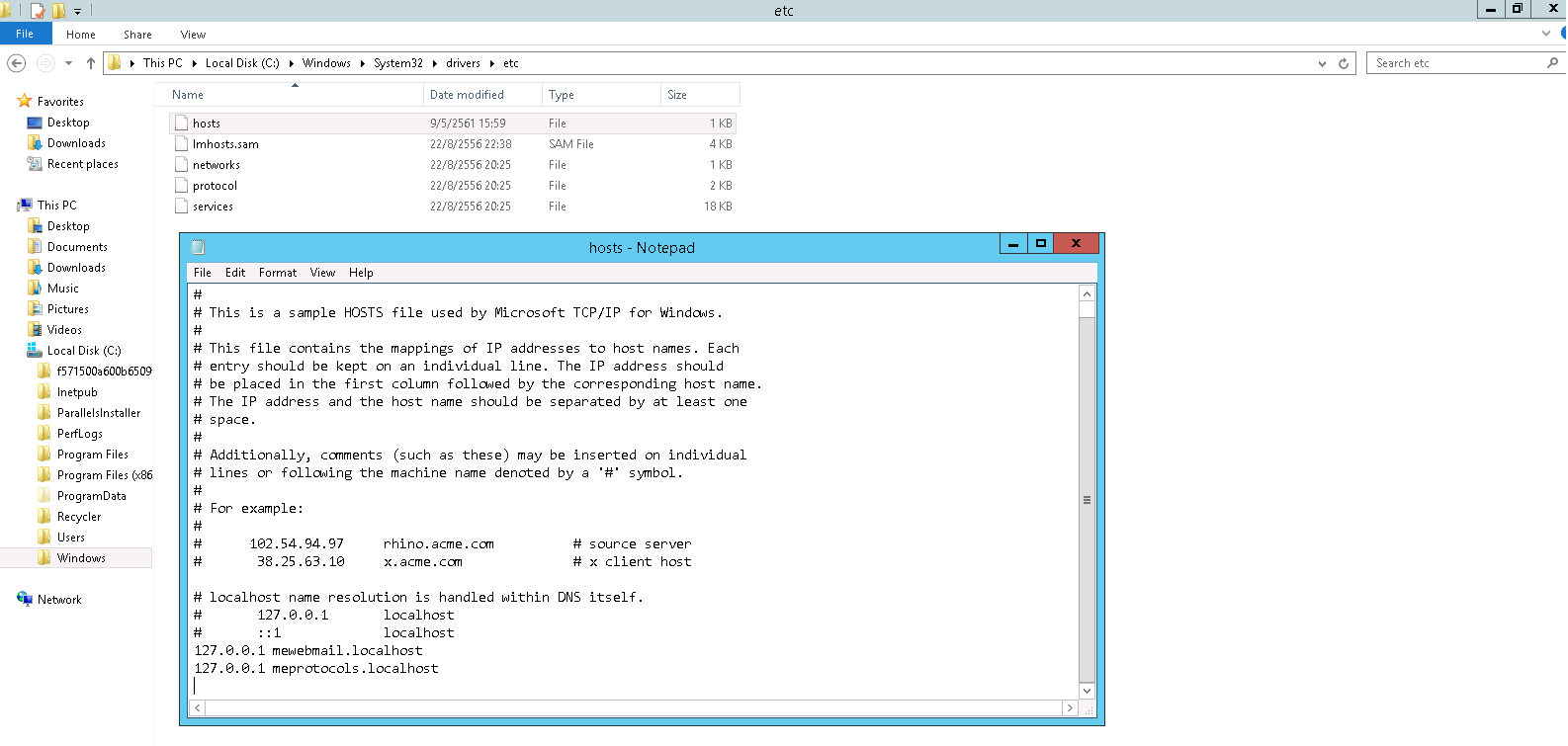Expand the recent locations dropdown arrow
Viewport: 1568px width, 746px height.
tap(68, 63)
